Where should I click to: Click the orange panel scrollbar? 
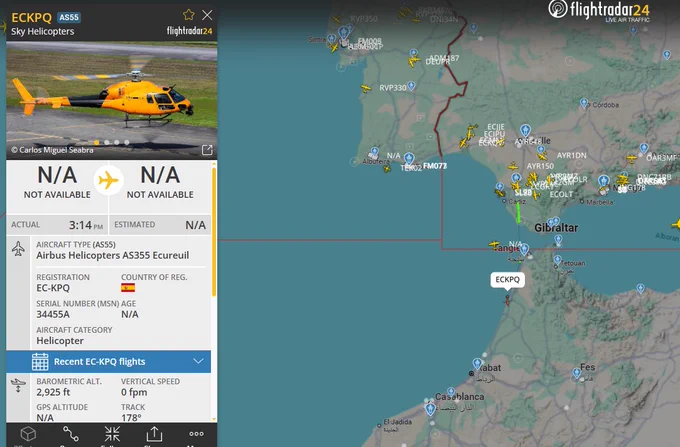[x=214, y=232]
